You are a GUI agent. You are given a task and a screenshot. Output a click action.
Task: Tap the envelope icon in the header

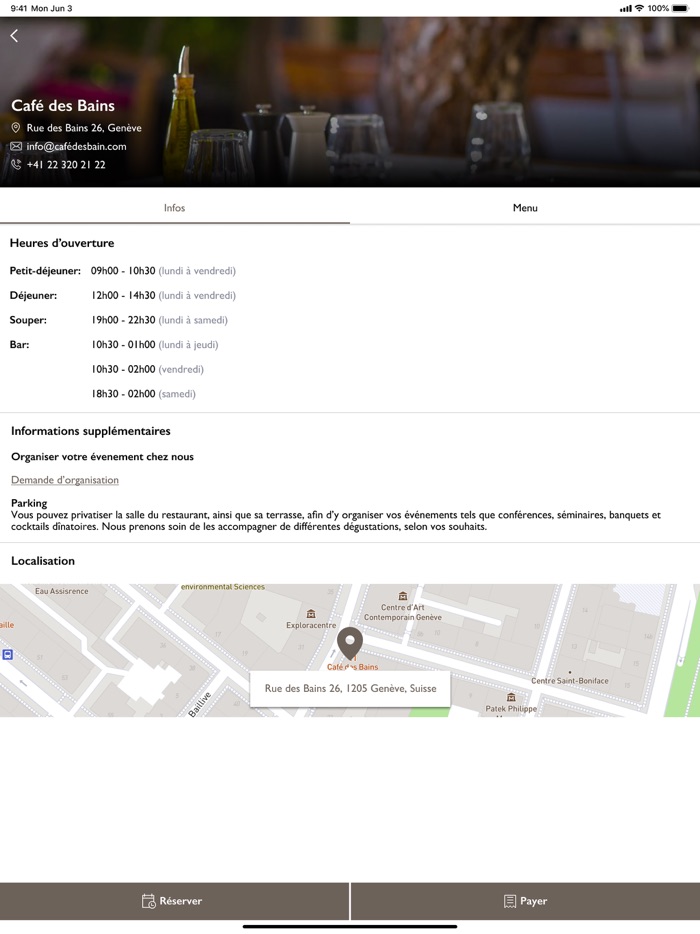16,146
